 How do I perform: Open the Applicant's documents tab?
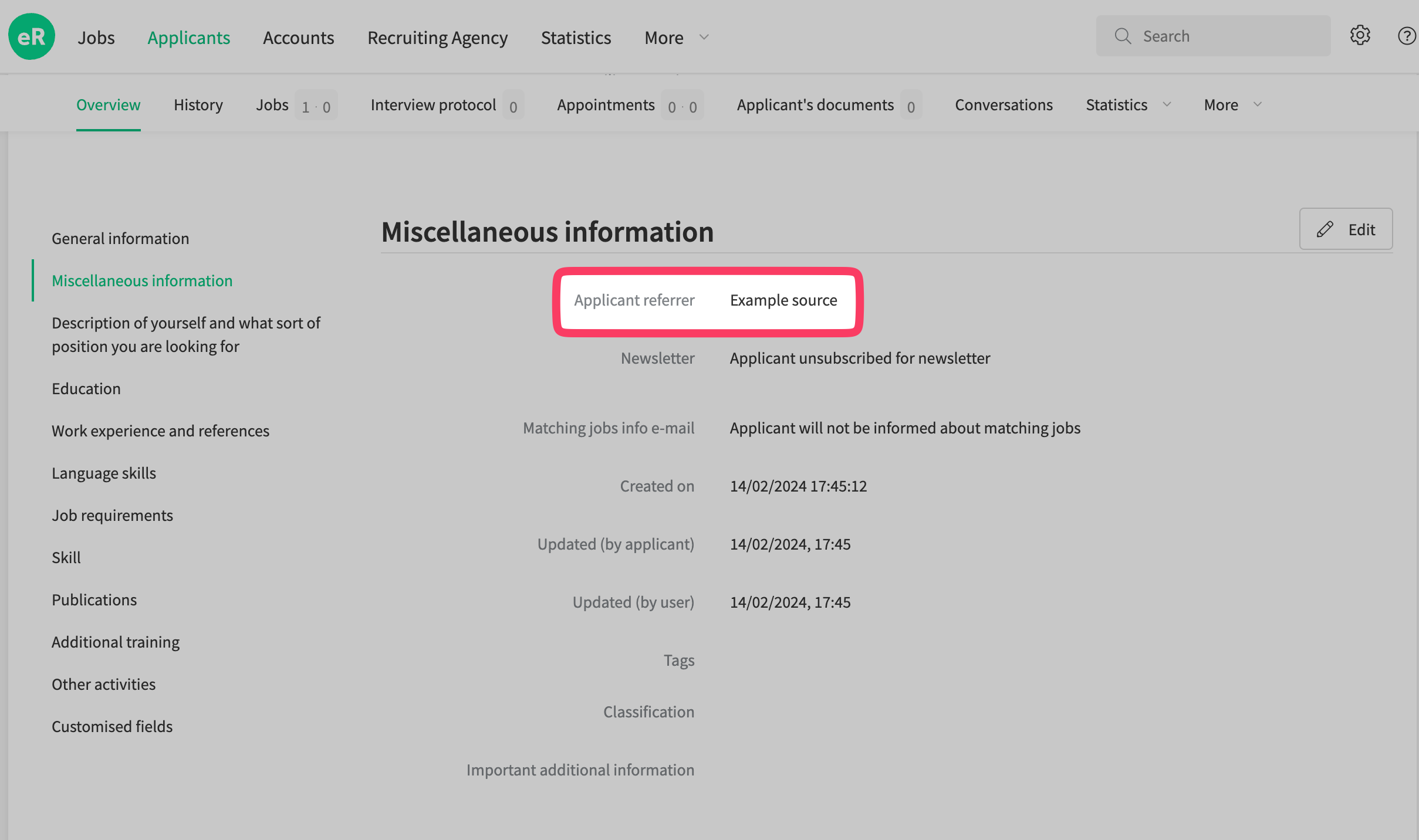(x=815, y=105)
